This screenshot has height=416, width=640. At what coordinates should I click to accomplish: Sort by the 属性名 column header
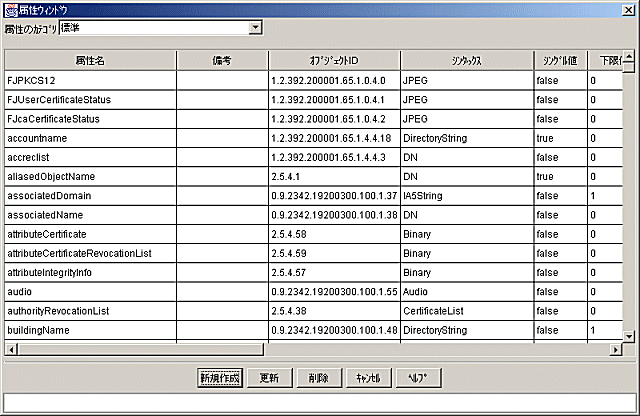(90, 60)
